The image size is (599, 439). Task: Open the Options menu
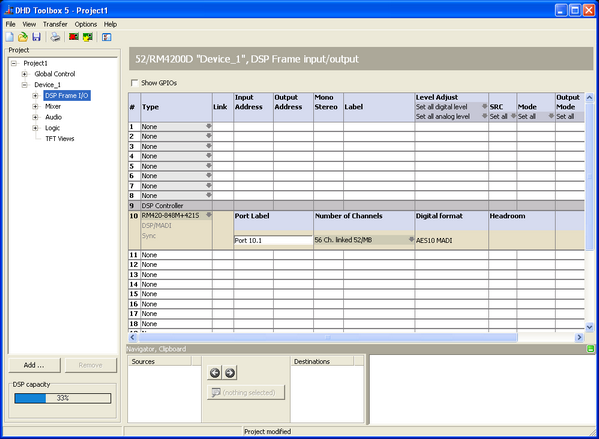coord(86,24)
